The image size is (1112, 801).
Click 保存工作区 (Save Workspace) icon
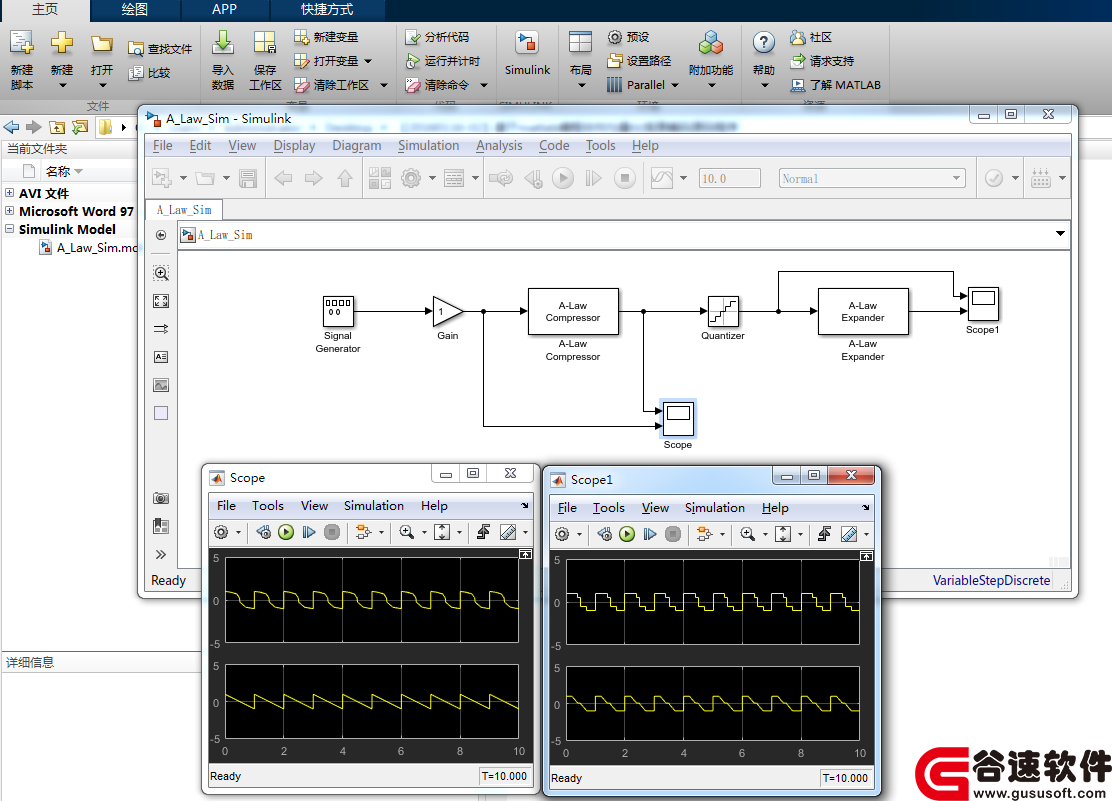click(x=265, y=43)
